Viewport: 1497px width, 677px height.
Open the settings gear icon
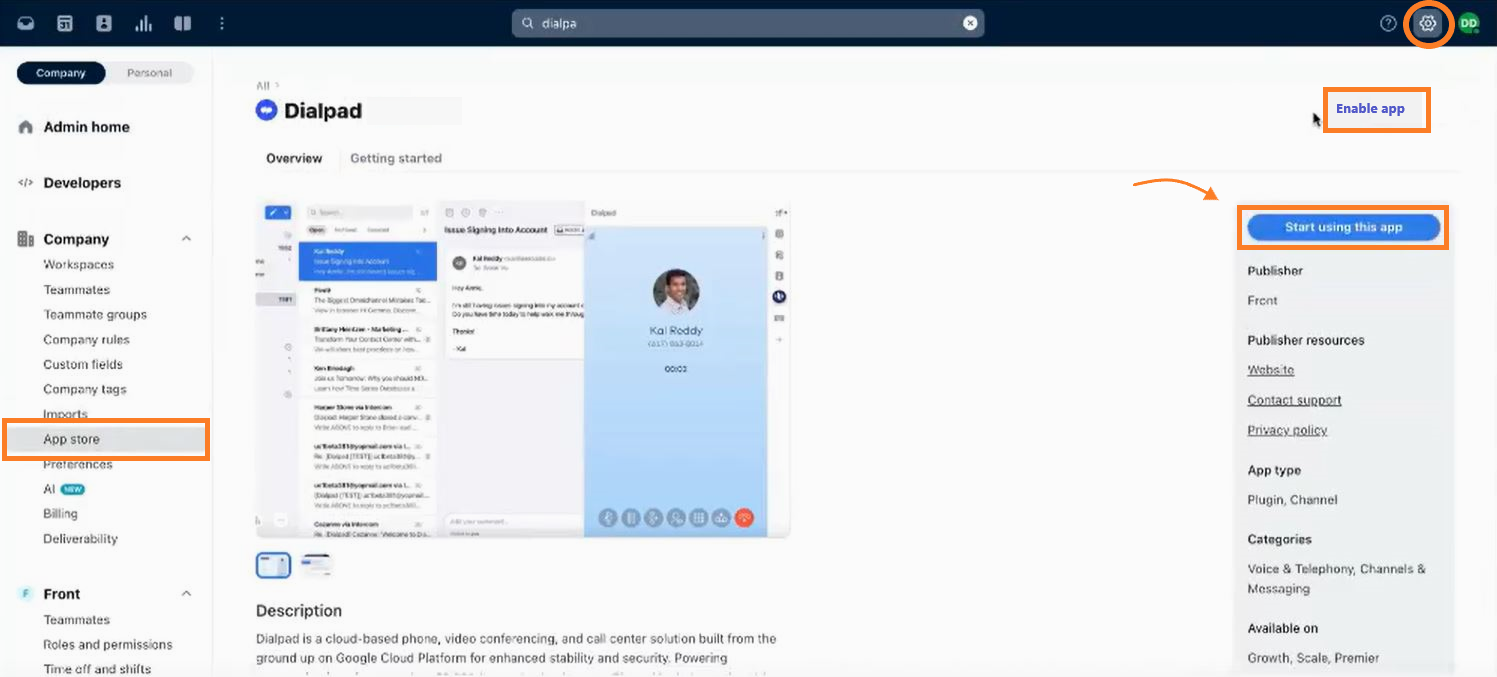(x=1428, y=23)
